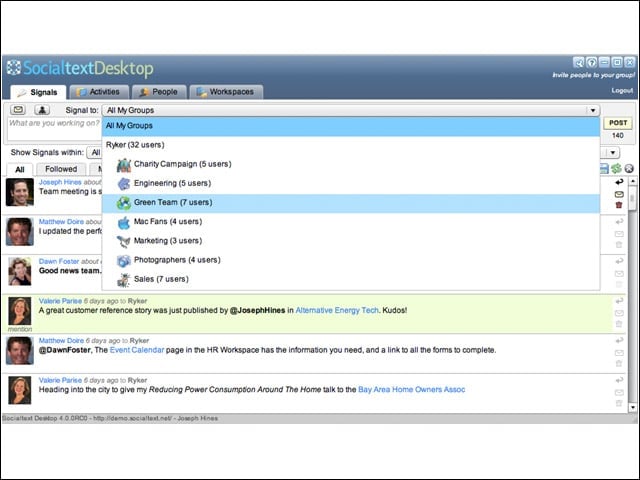Screen dimensions: 640x480
Task: Click the Socialtext Desktop logo icon
Action: click(x=13, y=68)
